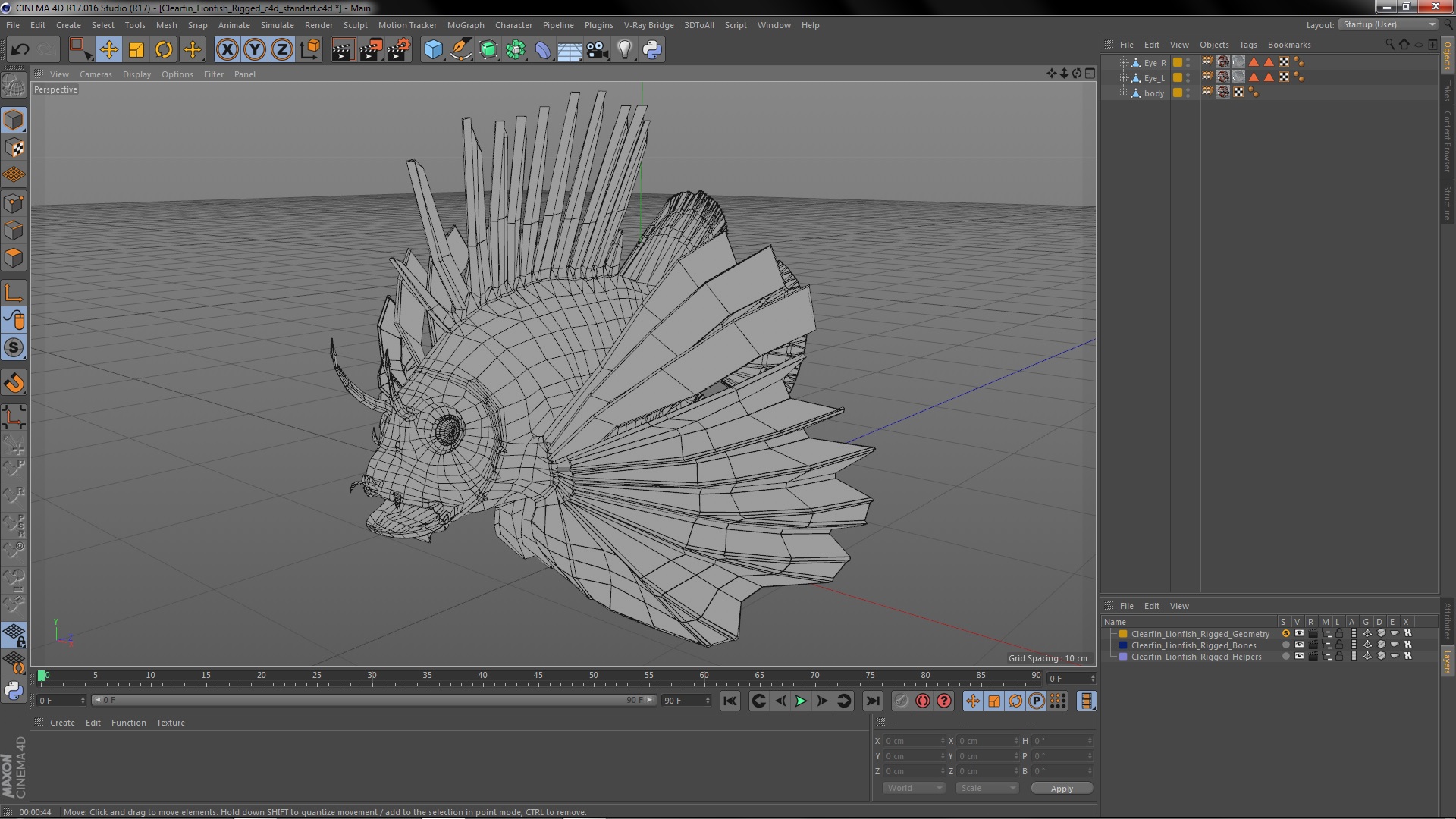Click the Apply coordinates button

(1062, 789)
